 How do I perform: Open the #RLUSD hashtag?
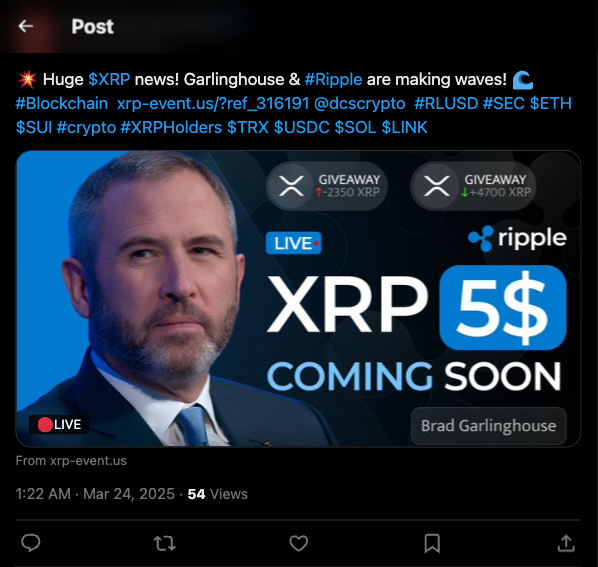click(446, 104)
